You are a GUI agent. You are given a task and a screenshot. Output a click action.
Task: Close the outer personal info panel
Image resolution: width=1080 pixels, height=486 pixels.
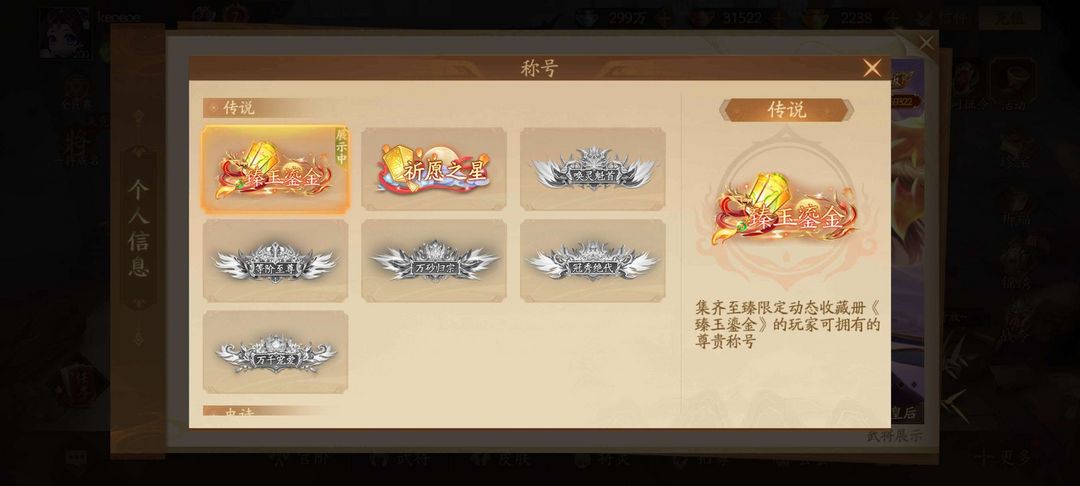click(x=926, y=43)
